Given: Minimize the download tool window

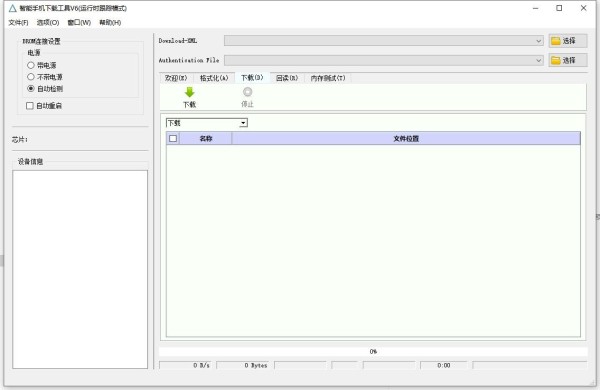Looking at the screenshot, I should 536,8.
